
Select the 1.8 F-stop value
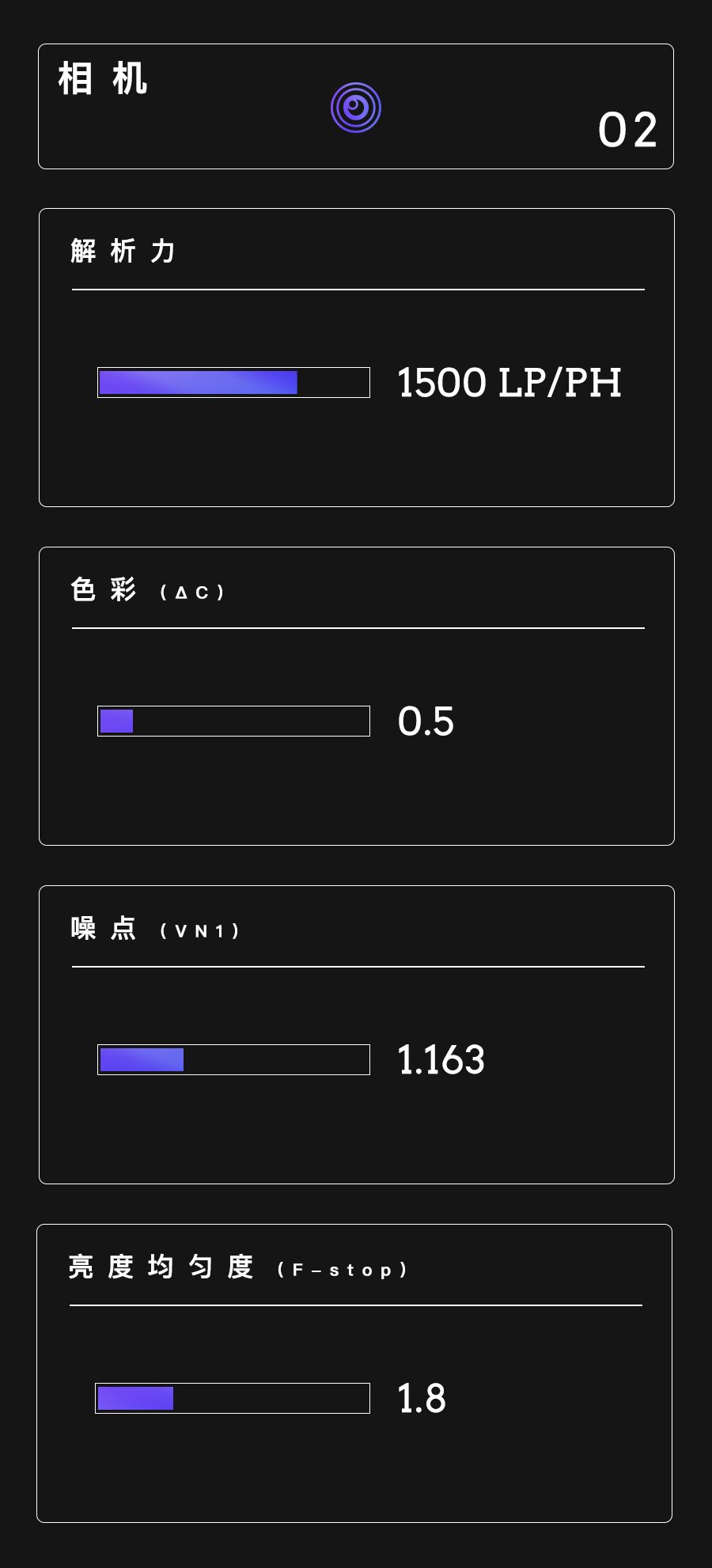point(422,1399)
